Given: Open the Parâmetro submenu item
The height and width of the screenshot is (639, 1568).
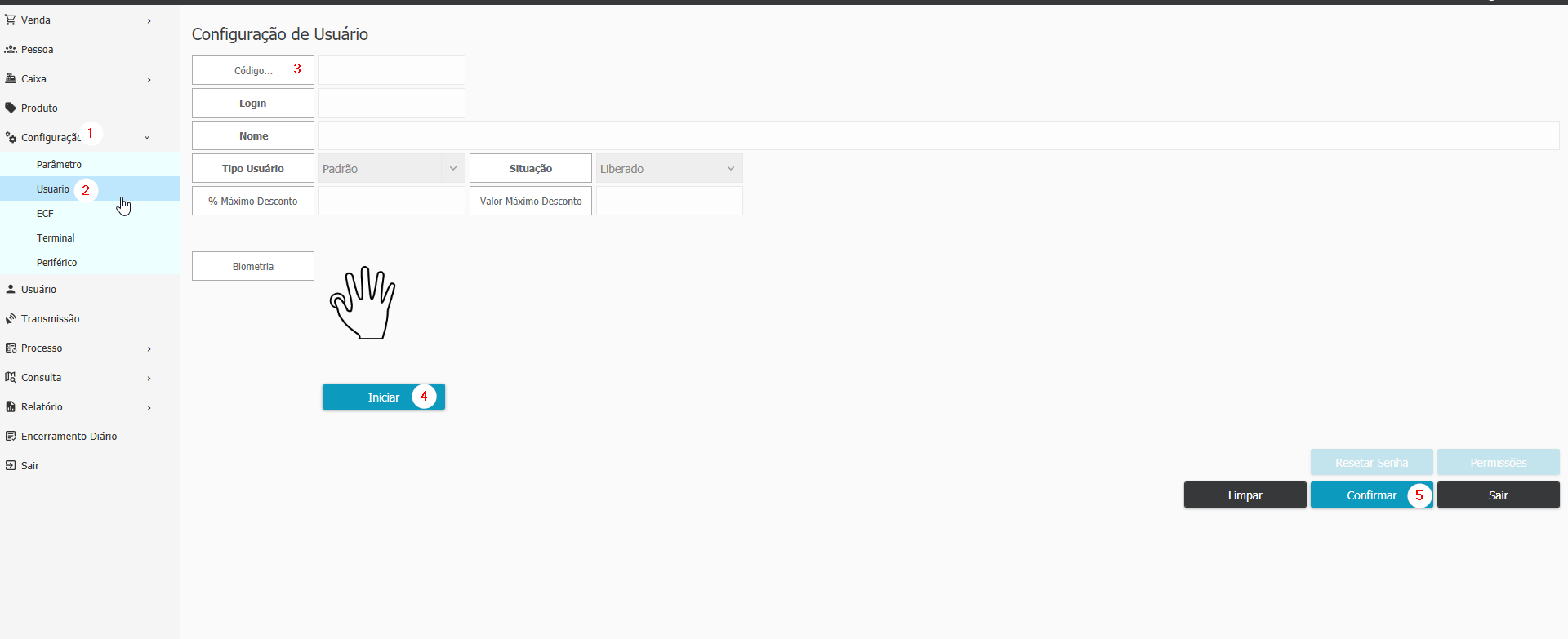Looking at the screenshot, I should 90,164.
